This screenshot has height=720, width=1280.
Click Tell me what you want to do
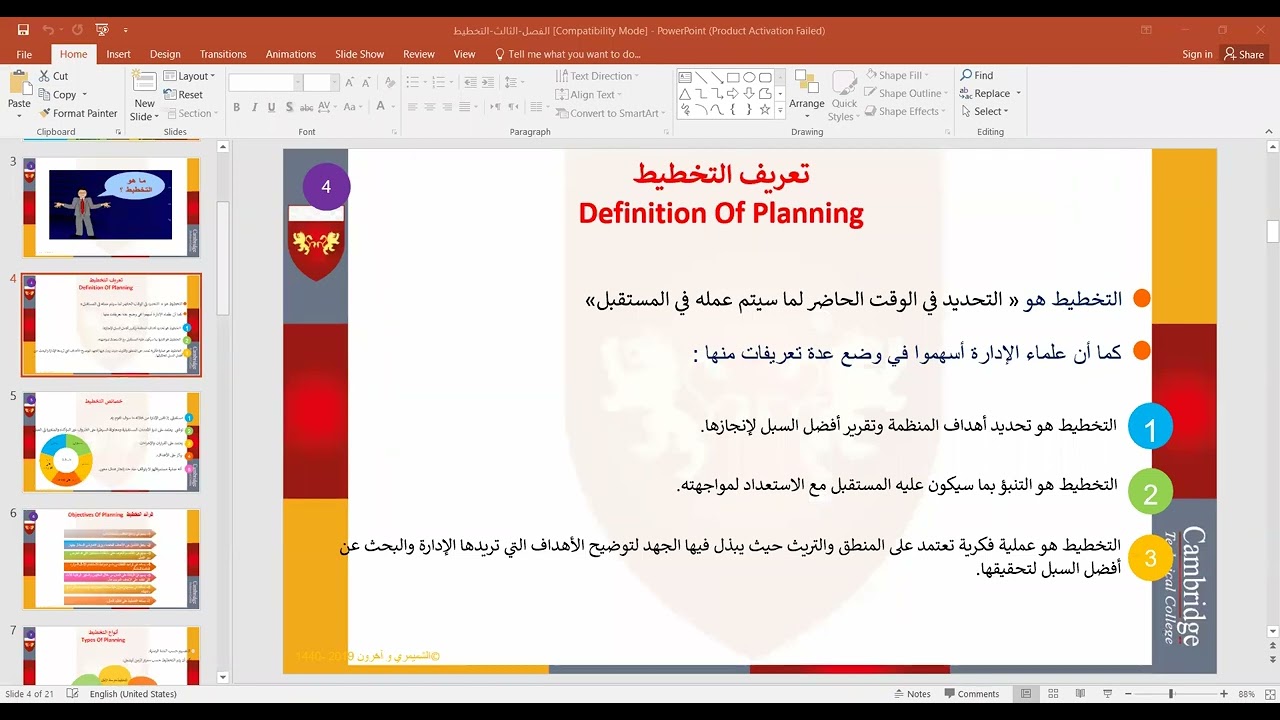[568, 54]
